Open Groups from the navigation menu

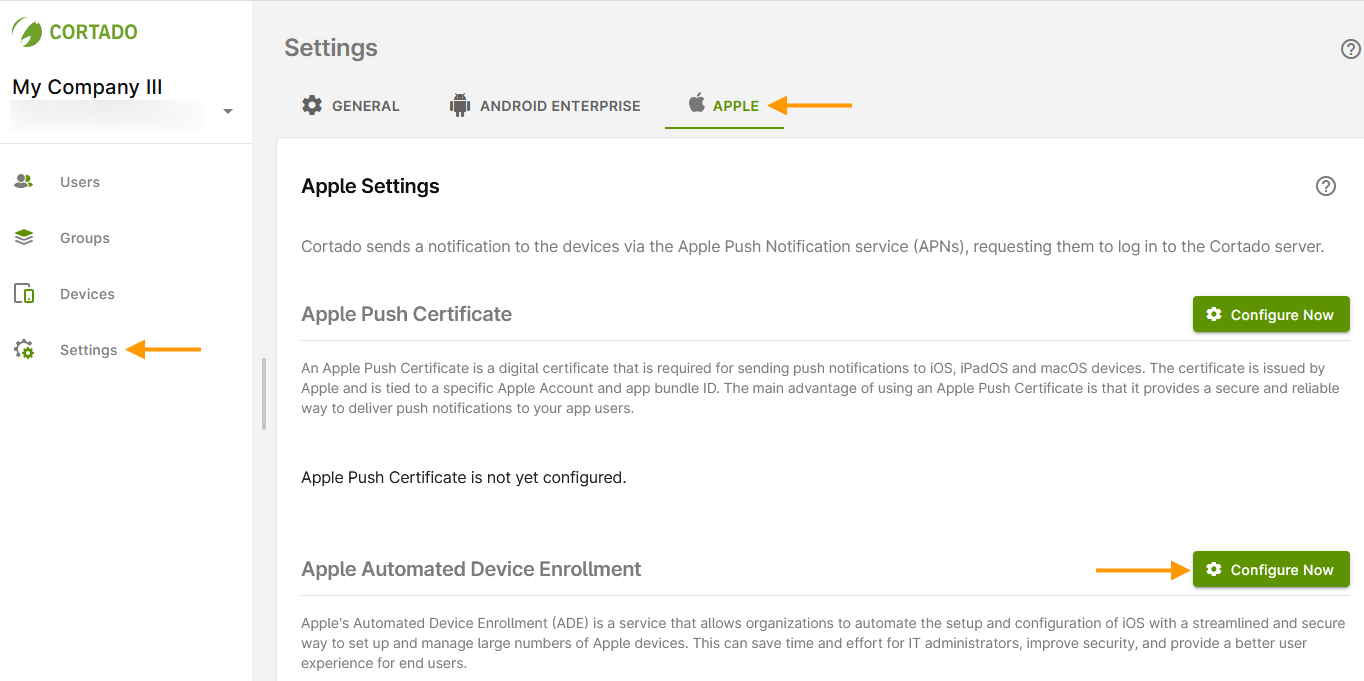click(84, 237)
